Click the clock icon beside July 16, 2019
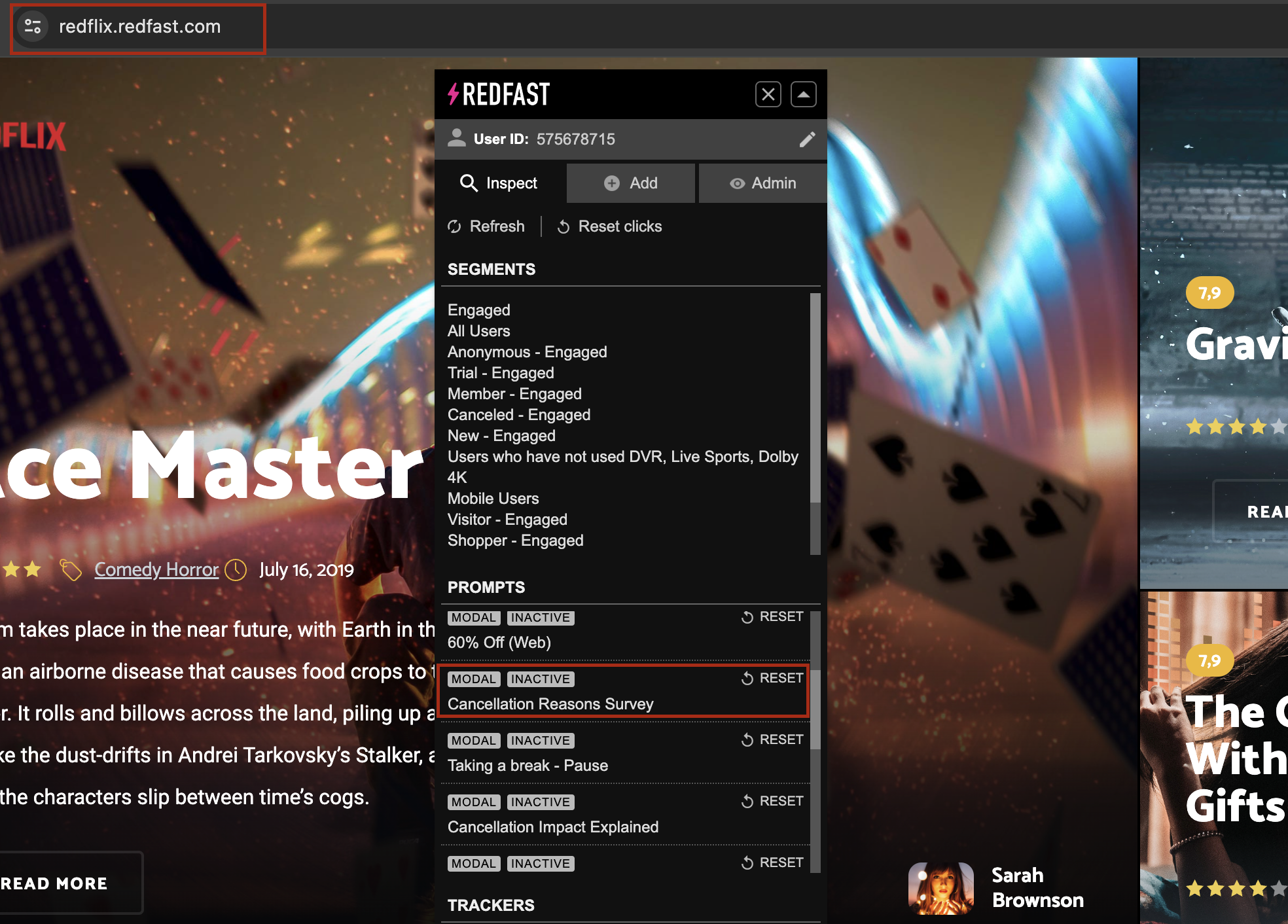Viewport: 1288px width, 924px height. [236, 570]
